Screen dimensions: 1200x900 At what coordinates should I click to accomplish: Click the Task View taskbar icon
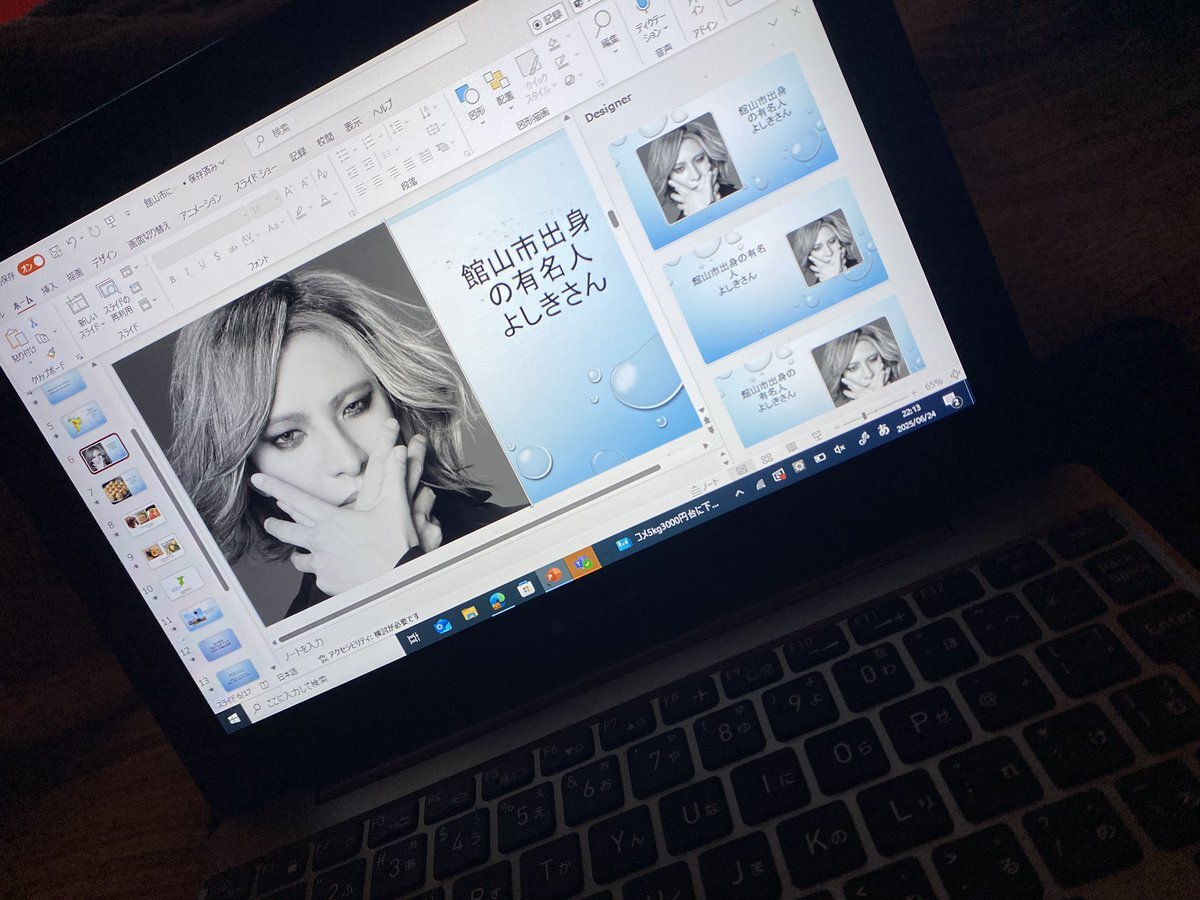(x=413, y=639)
